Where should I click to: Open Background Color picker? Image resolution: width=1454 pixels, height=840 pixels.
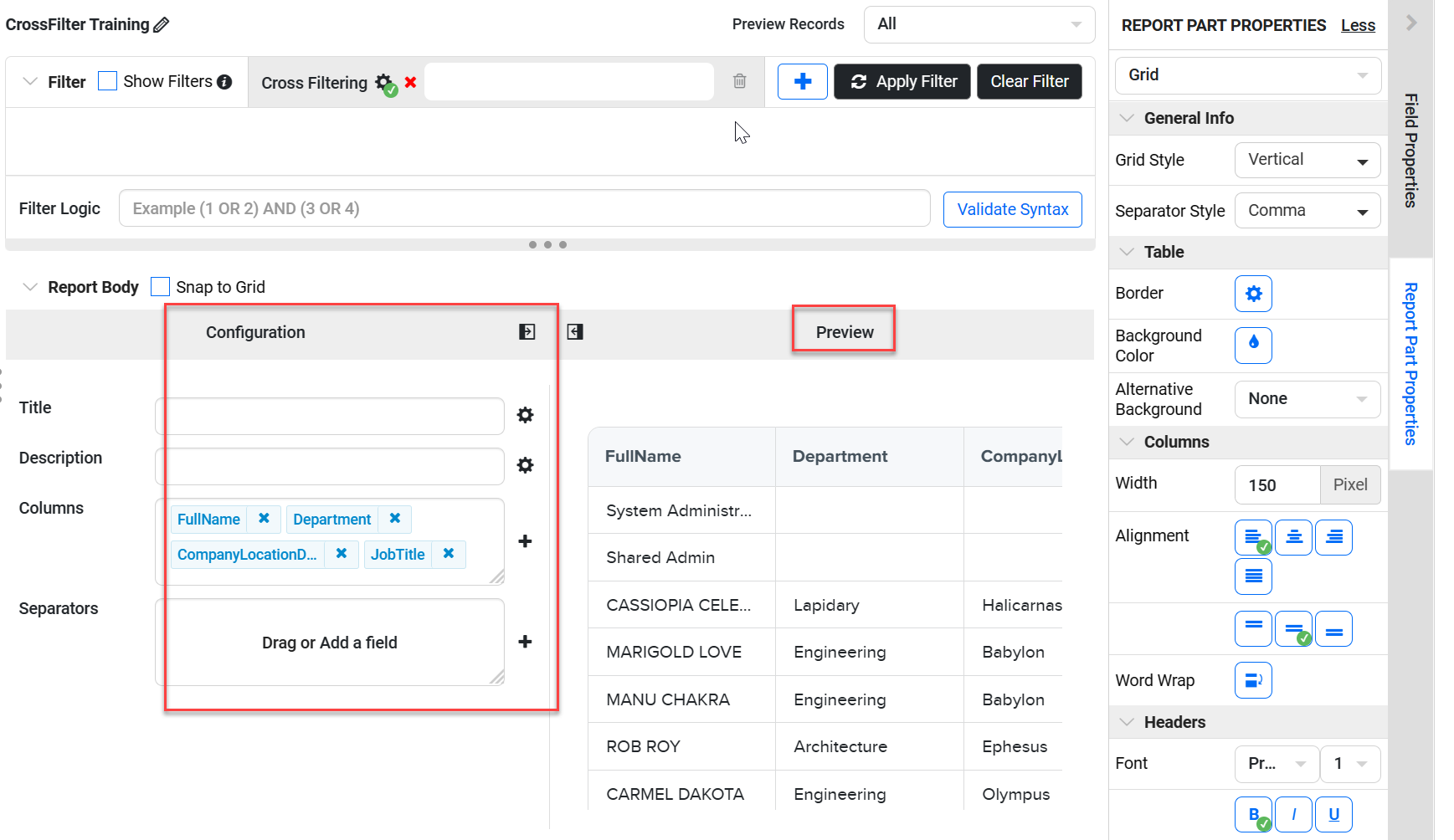pos(1253,345)
